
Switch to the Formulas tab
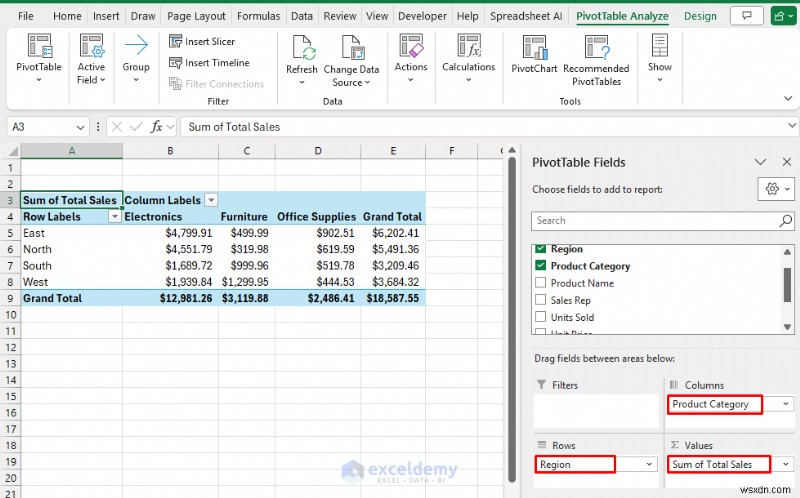(259, 16)
